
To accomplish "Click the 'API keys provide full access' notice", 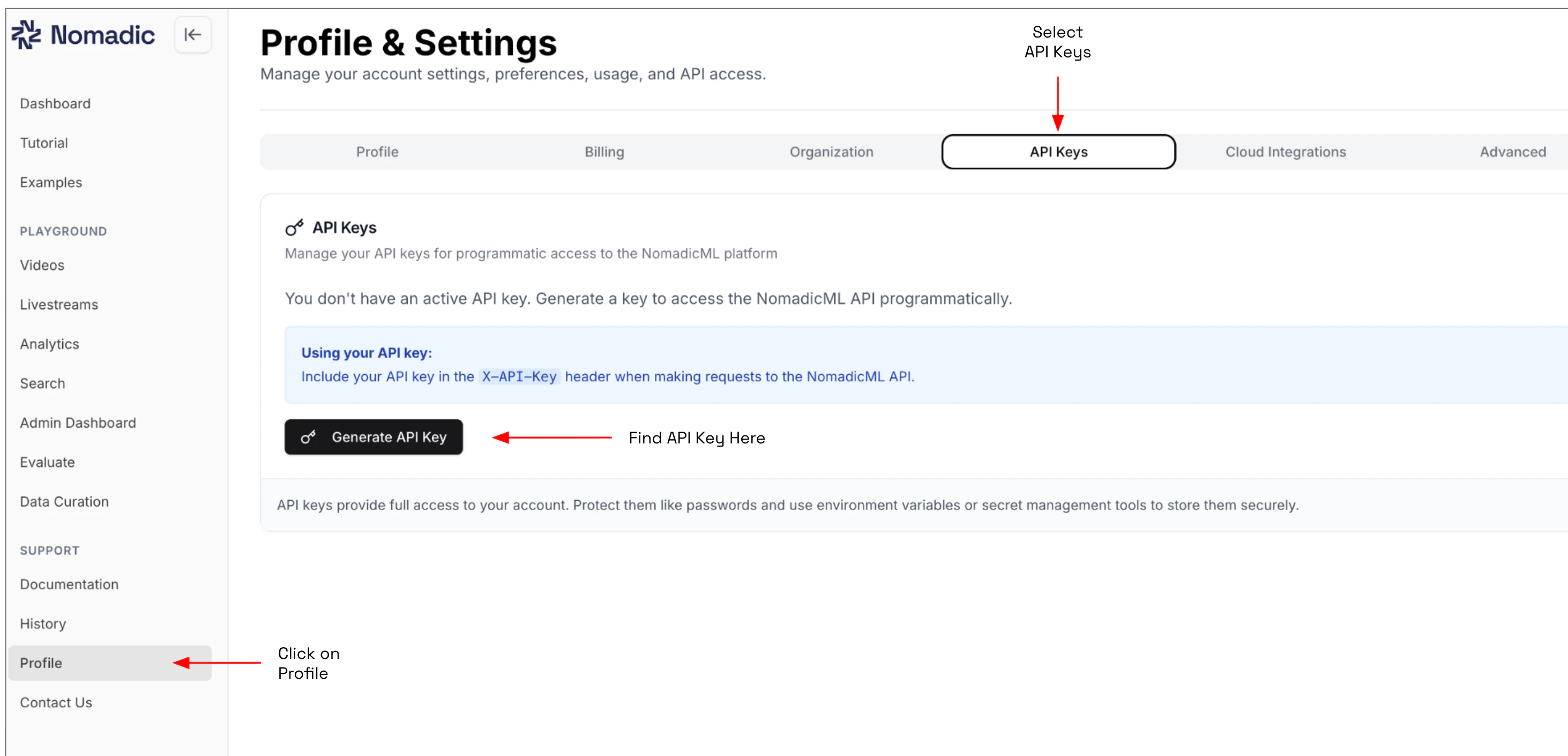I will coord(788,506).
